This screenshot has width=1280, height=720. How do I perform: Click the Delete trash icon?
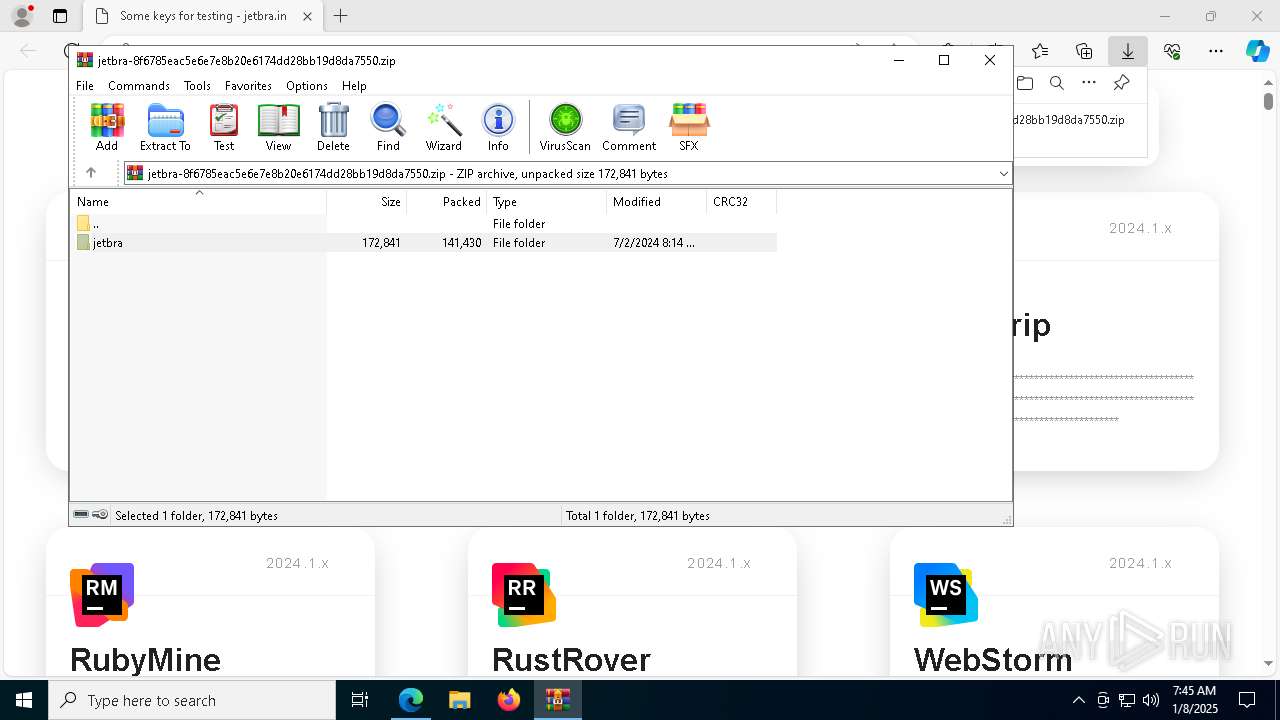coord(333,128)
